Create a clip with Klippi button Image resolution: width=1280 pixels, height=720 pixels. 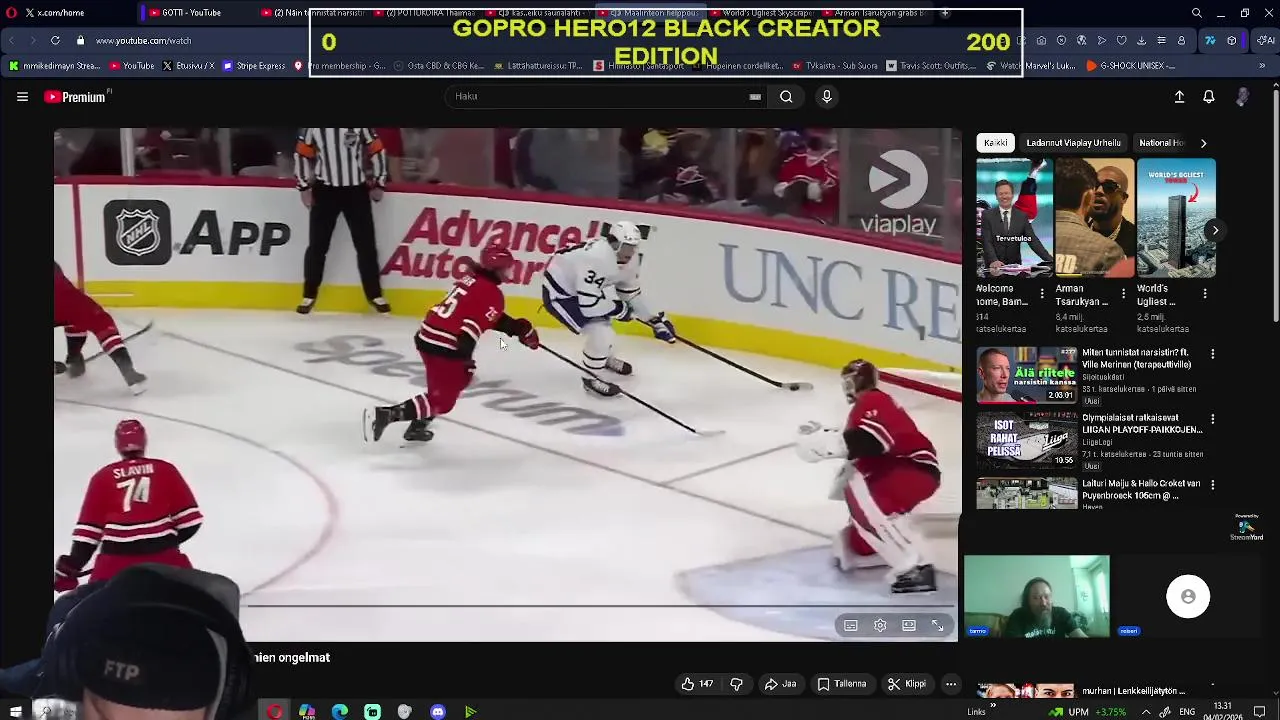tap(906, 684)
